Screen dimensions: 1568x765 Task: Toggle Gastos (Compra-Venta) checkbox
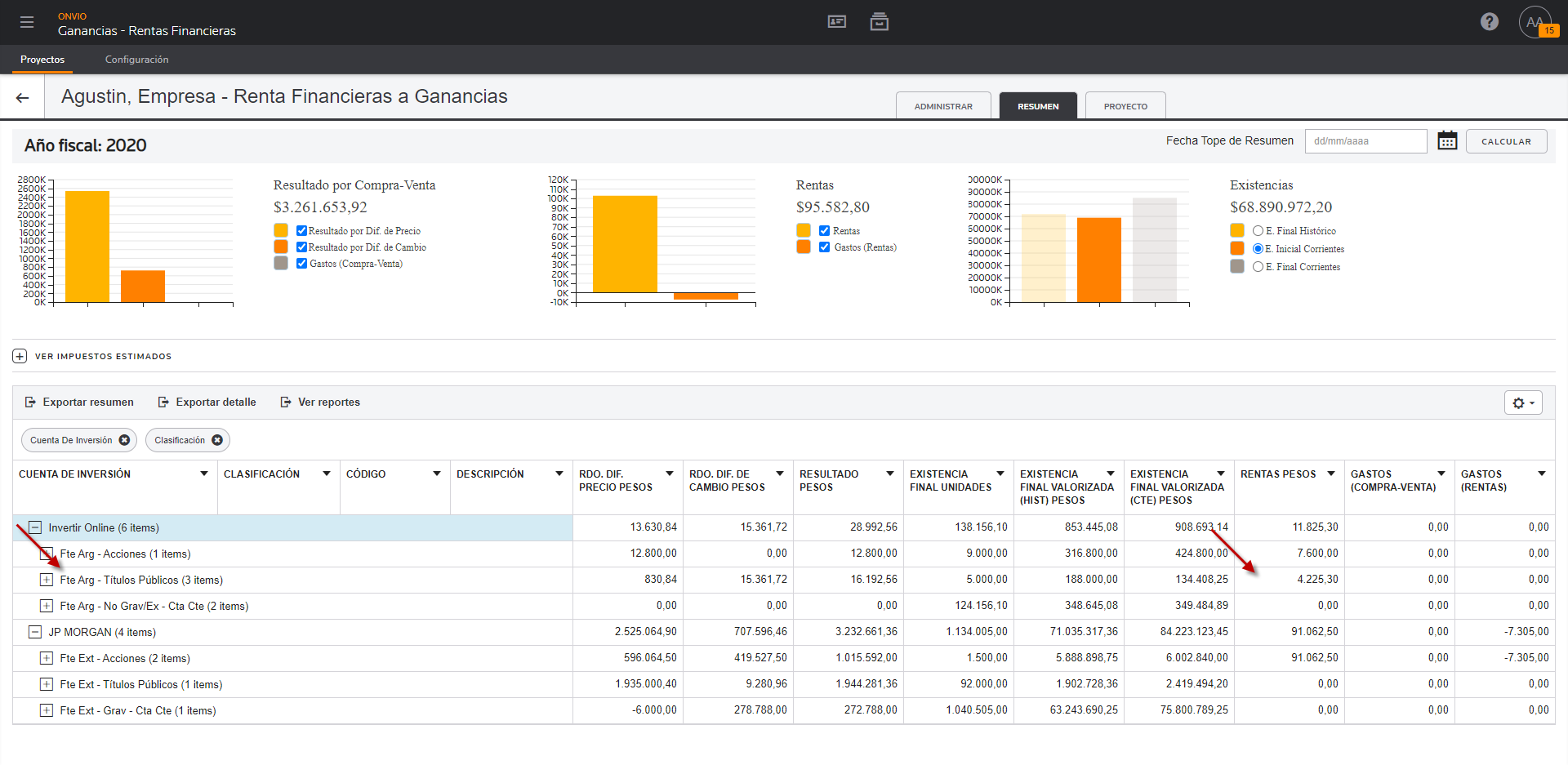(x=301, y=264)
